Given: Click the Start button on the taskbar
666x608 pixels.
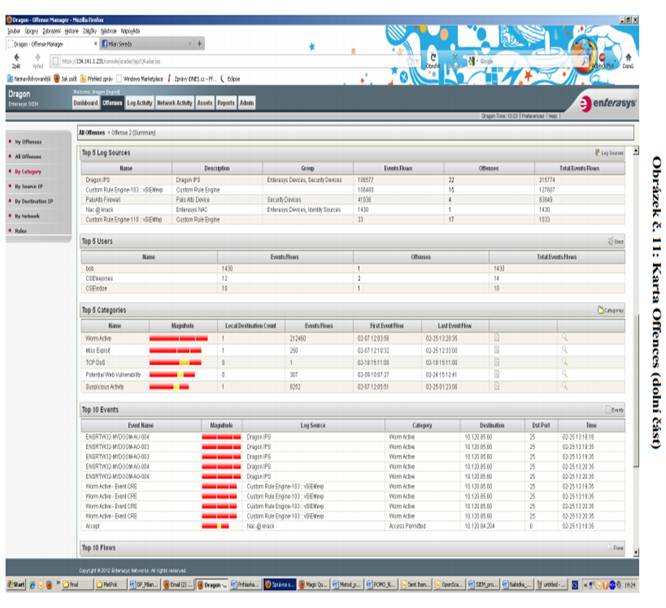Looking at the screenshot, I should tap(16, 585).
